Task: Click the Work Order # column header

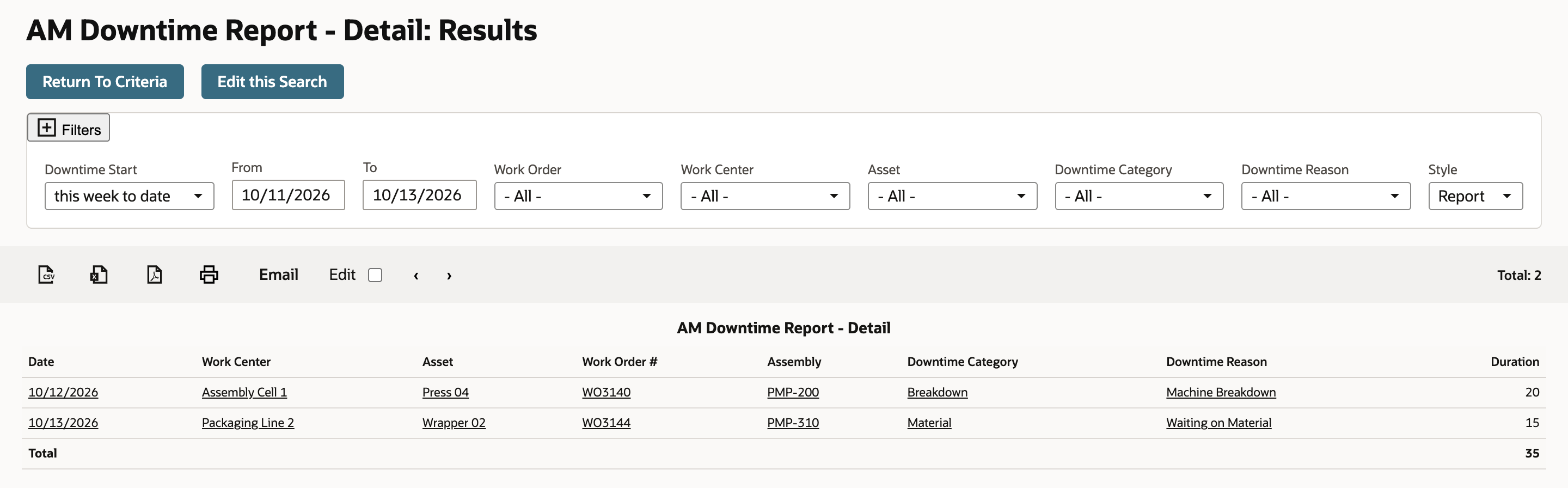Action: pyautogui.click(x=620, y=362)
